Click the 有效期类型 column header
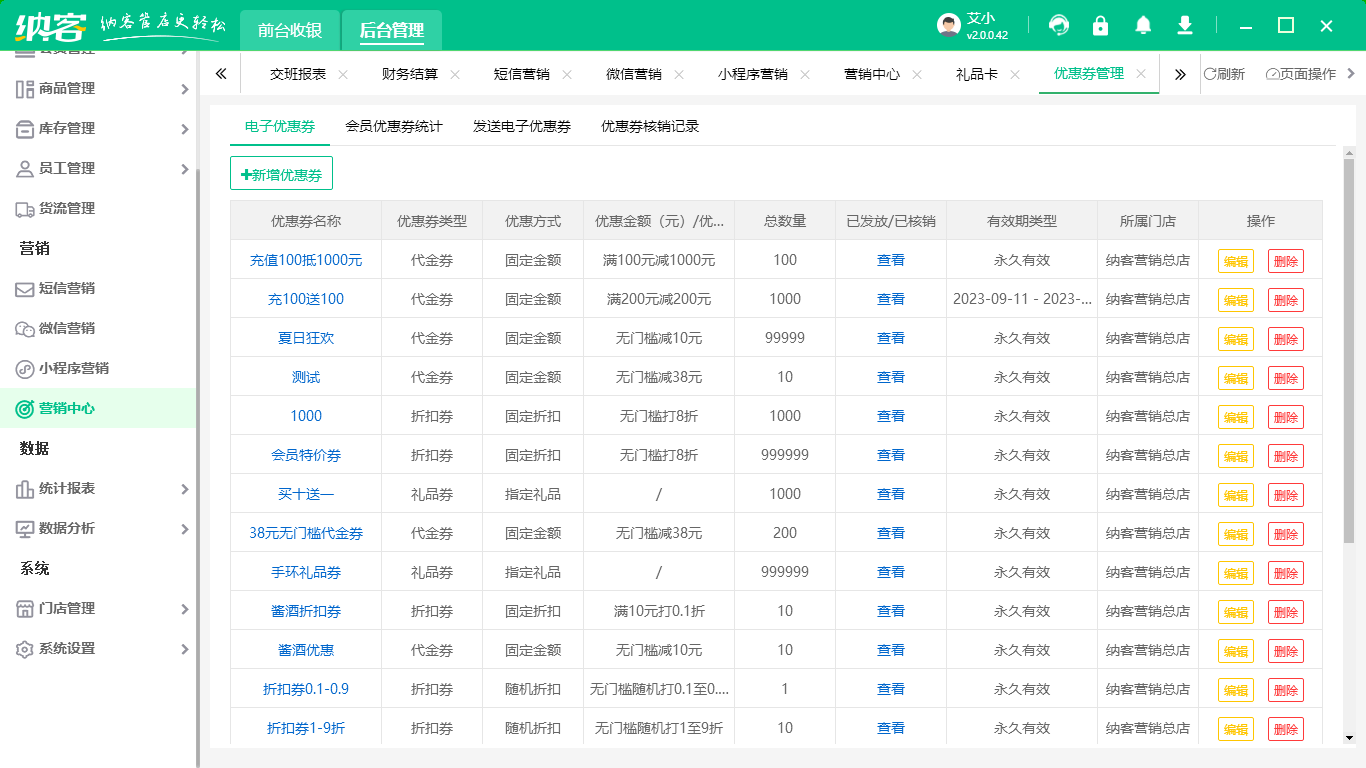This screenshot has width=1366, height=768. click(x=1022, y=221)
